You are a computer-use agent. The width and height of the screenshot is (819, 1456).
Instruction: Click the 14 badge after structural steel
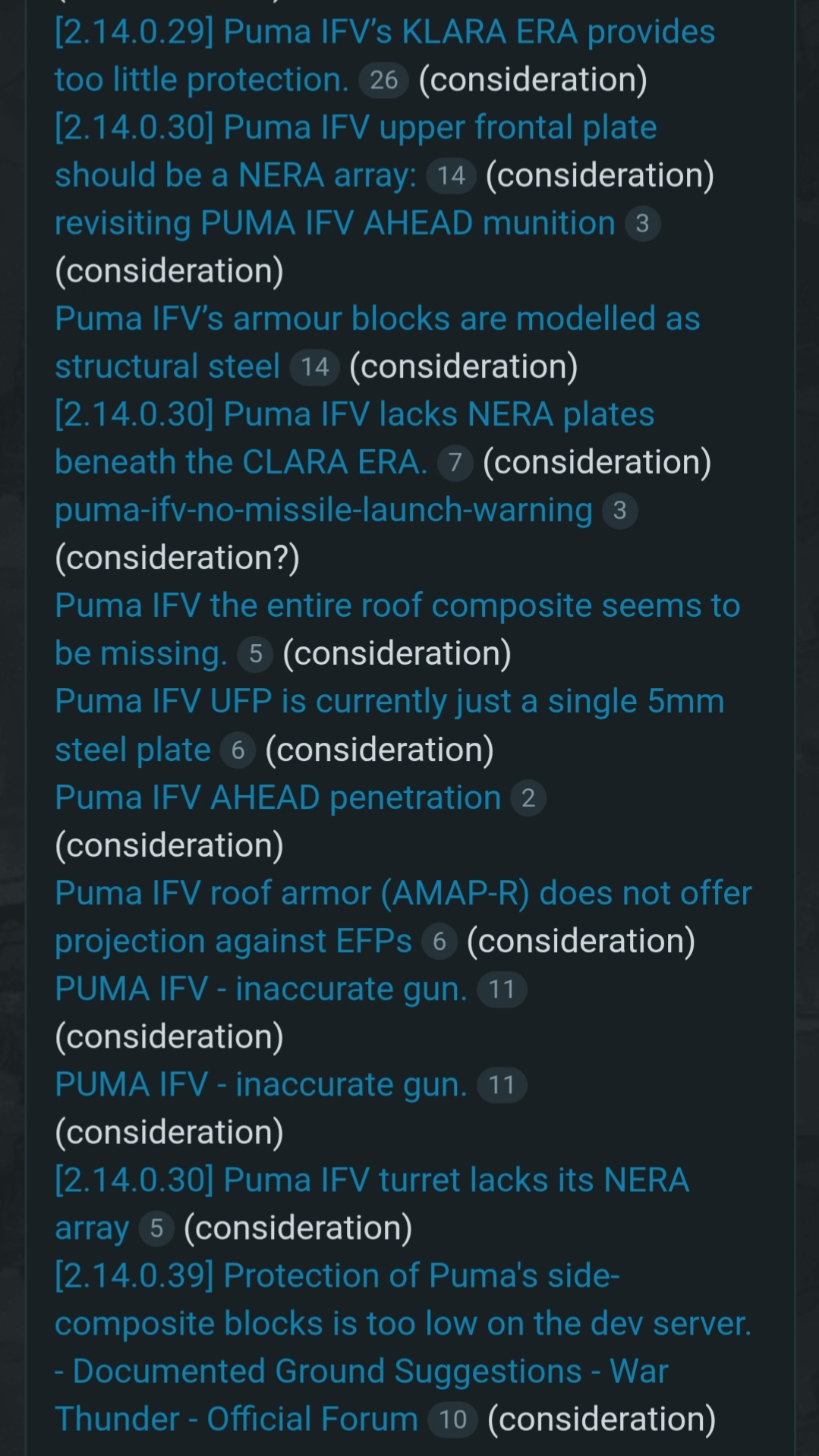314,367
